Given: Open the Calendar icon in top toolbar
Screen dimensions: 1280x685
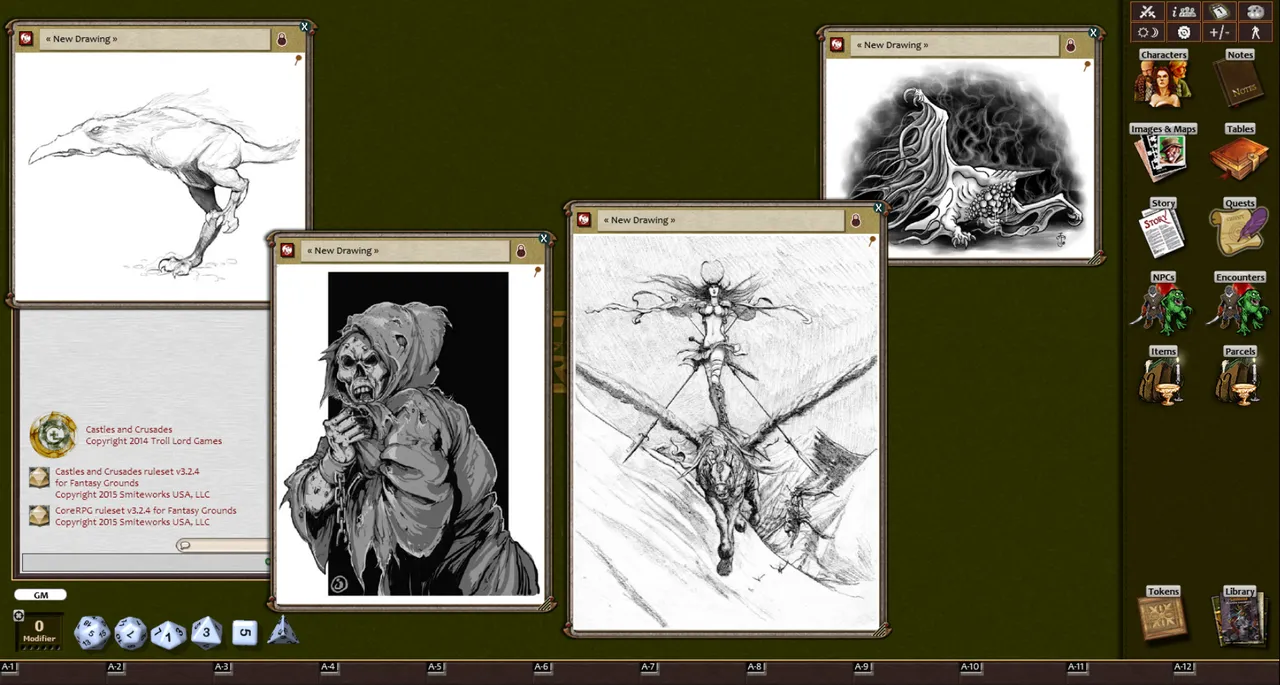Looking at the screenshot, I should [x=1219, y=12].
